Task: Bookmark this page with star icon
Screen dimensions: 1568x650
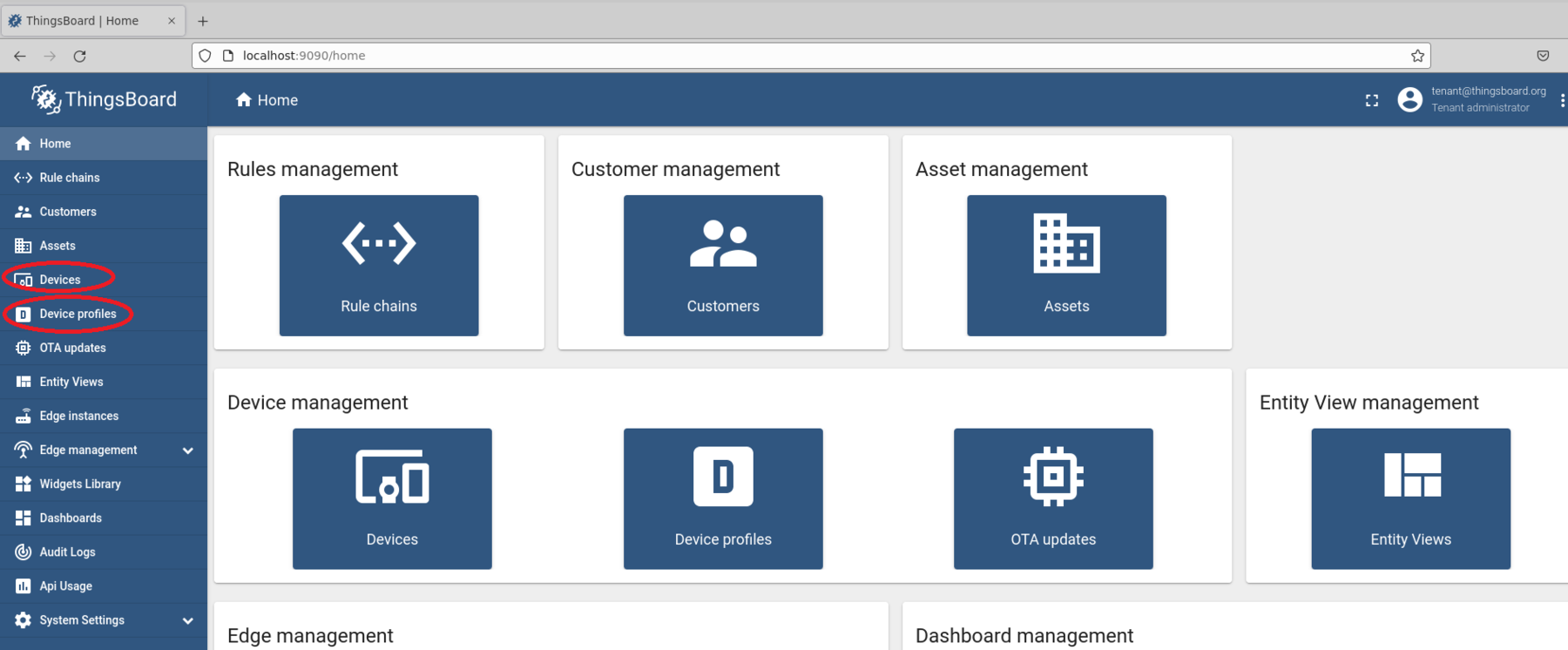Action: coord(1417,56)
